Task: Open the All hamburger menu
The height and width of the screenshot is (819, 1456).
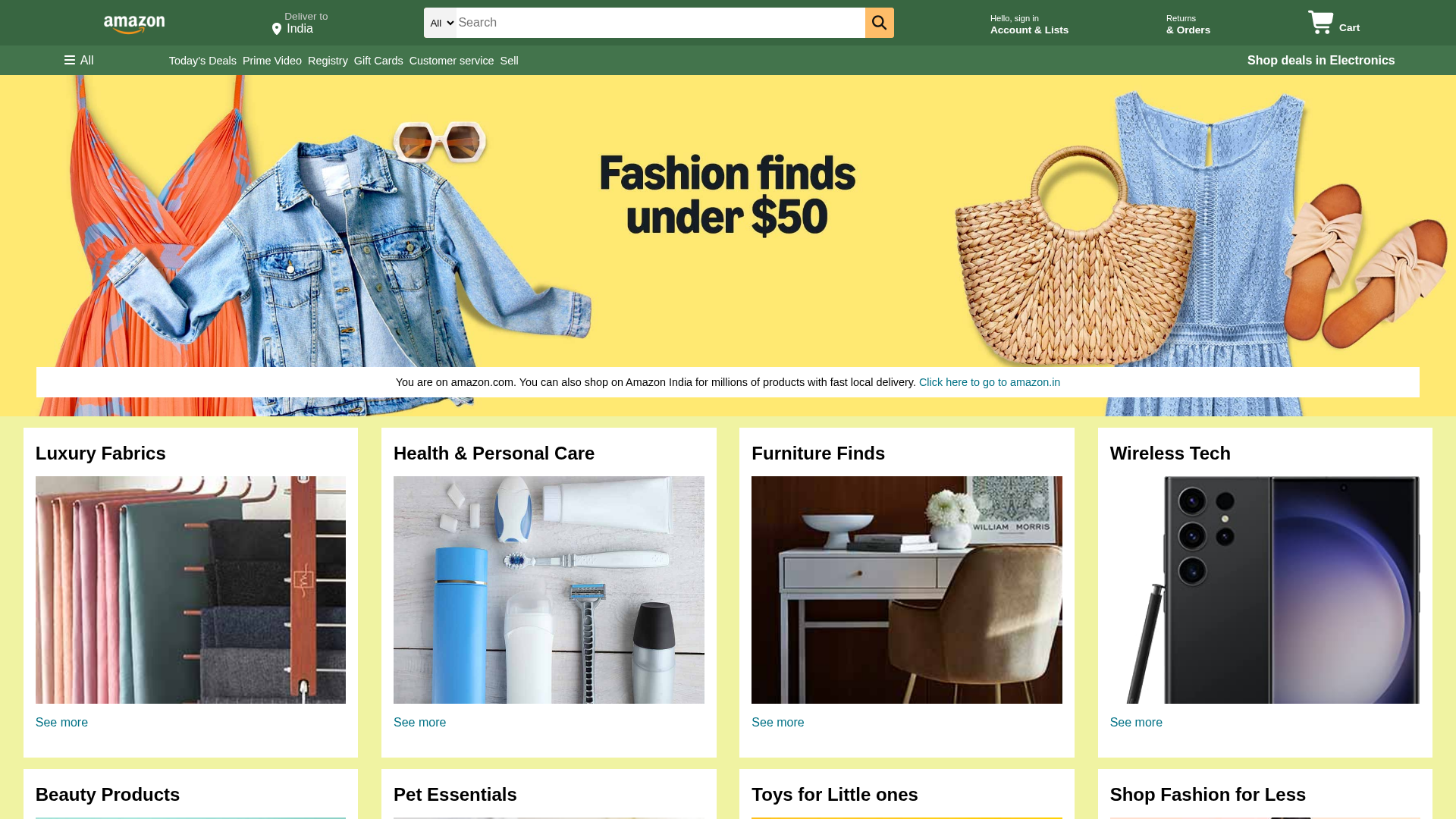Action: [79, 61]
